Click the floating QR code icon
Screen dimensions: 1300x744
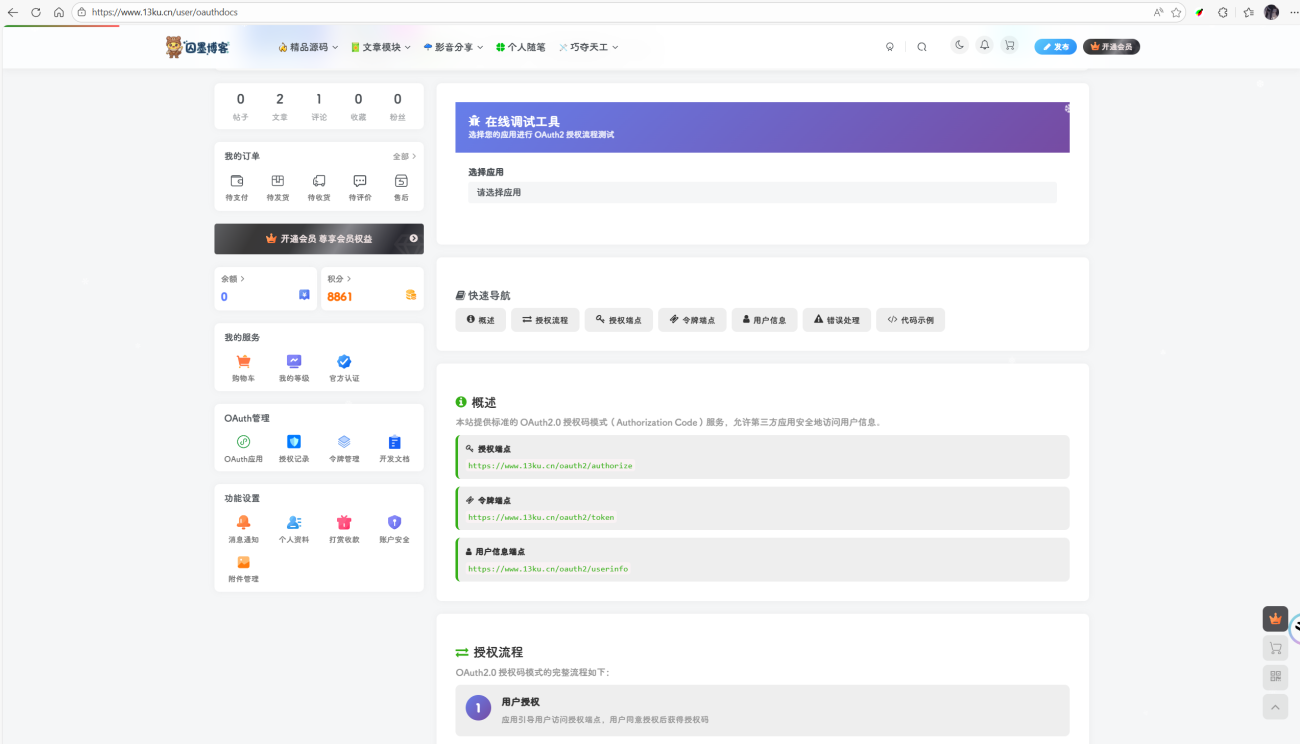pos(1275,677)
